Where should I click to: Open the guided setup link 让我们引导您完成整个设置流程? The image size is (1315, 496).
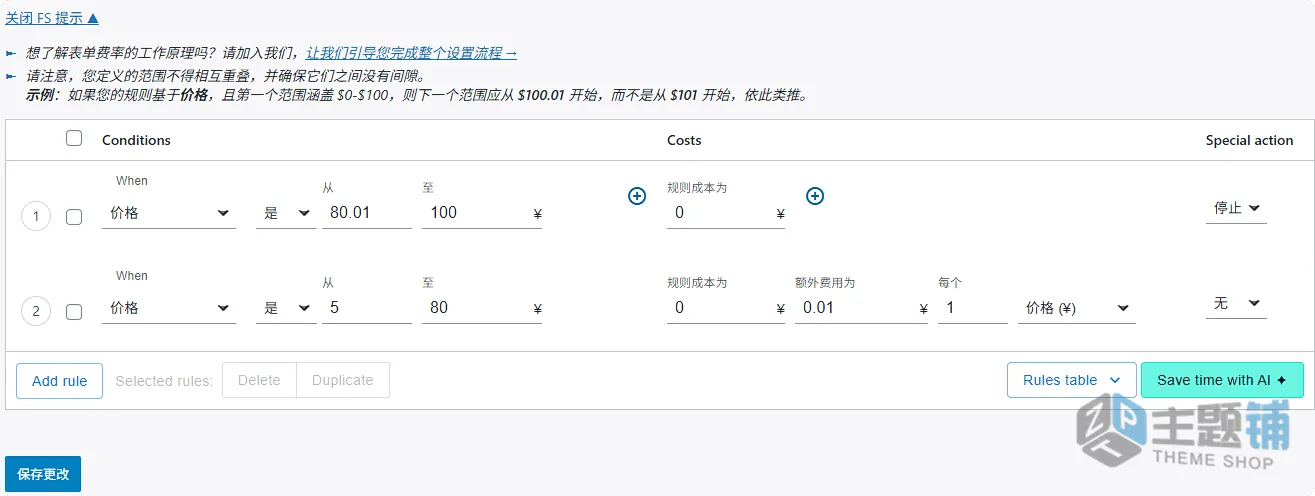coord(412,53)
